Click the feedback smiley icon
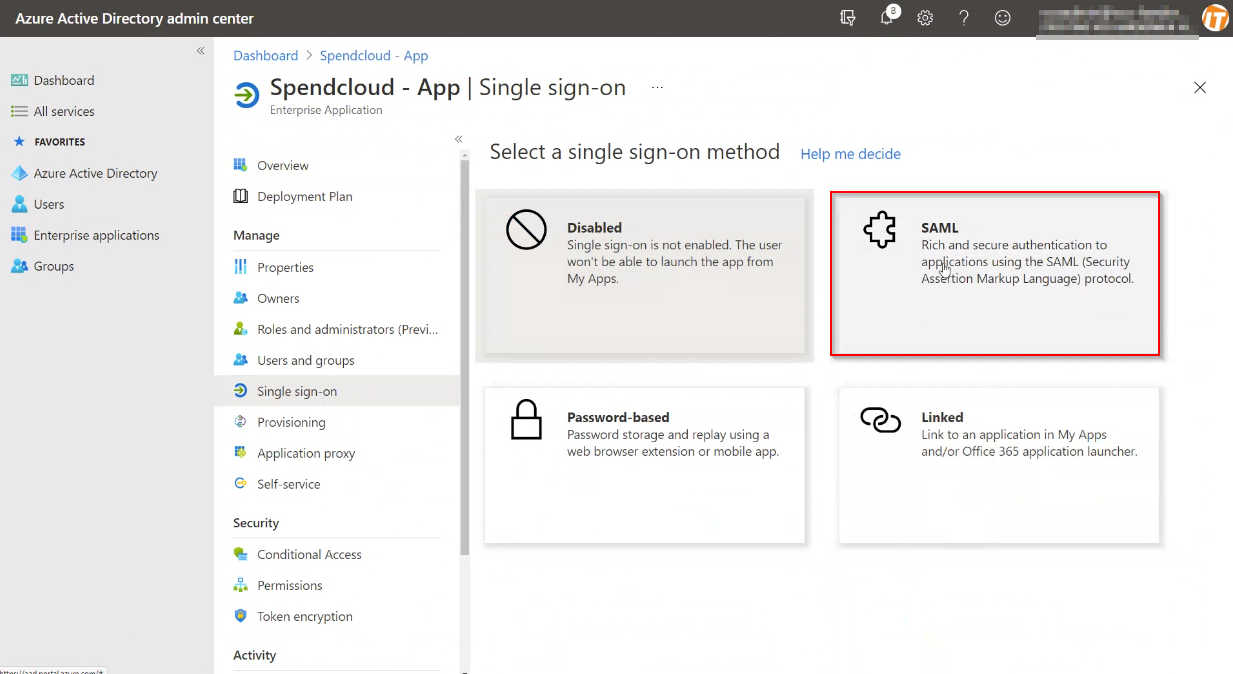Image resolution: width=1233 pixels, height=674 pixels. 1002,18
